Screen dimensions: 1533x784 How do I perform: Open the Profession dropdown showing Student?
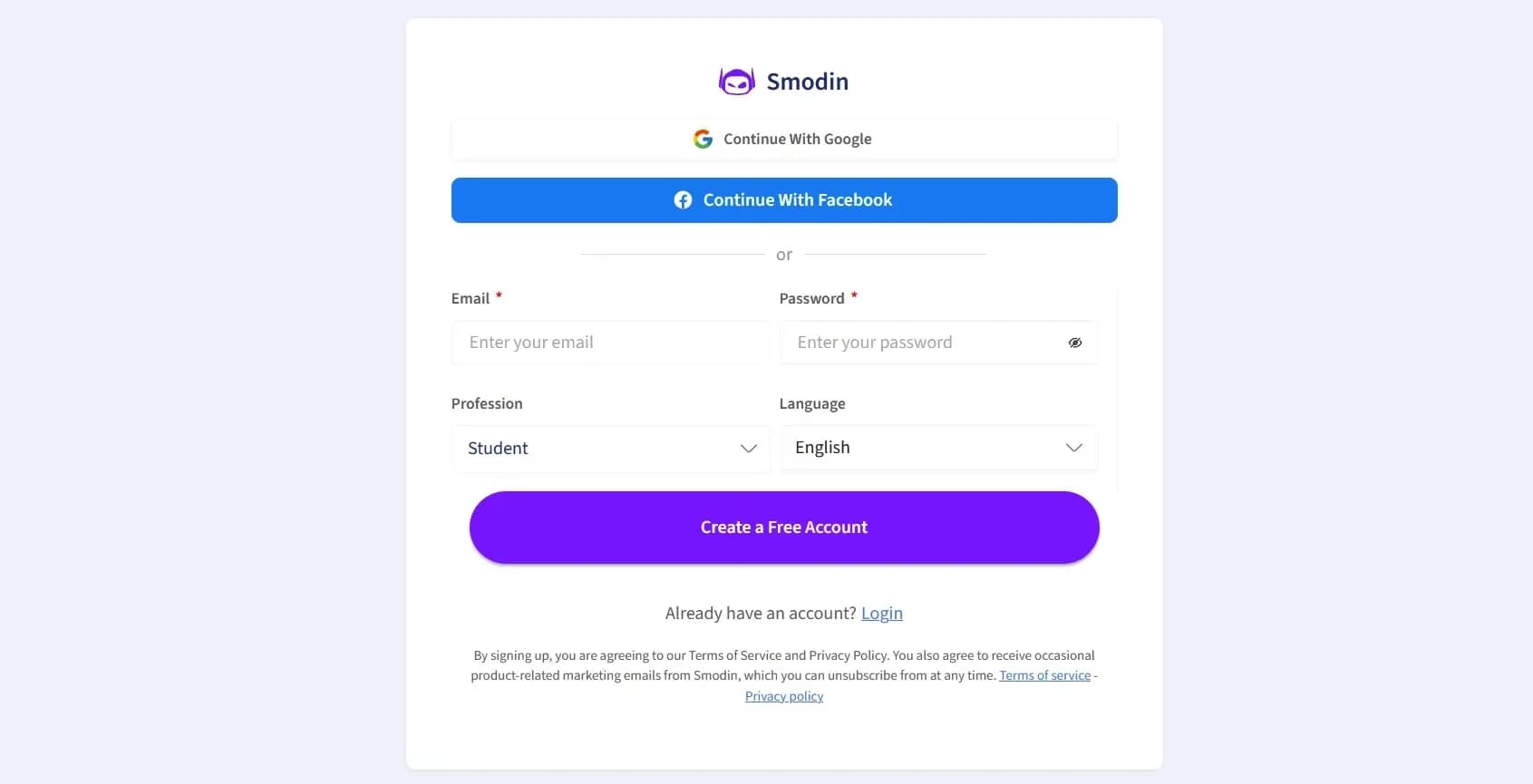point(610,448)
